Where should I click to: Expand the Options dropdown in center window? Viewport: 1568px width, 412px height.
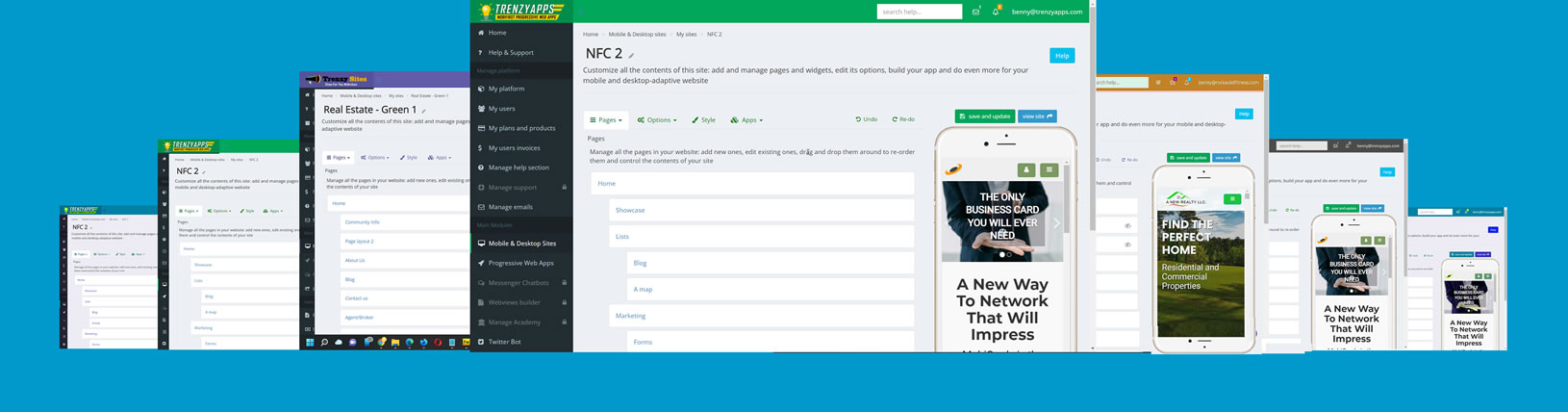pos(657,120)
